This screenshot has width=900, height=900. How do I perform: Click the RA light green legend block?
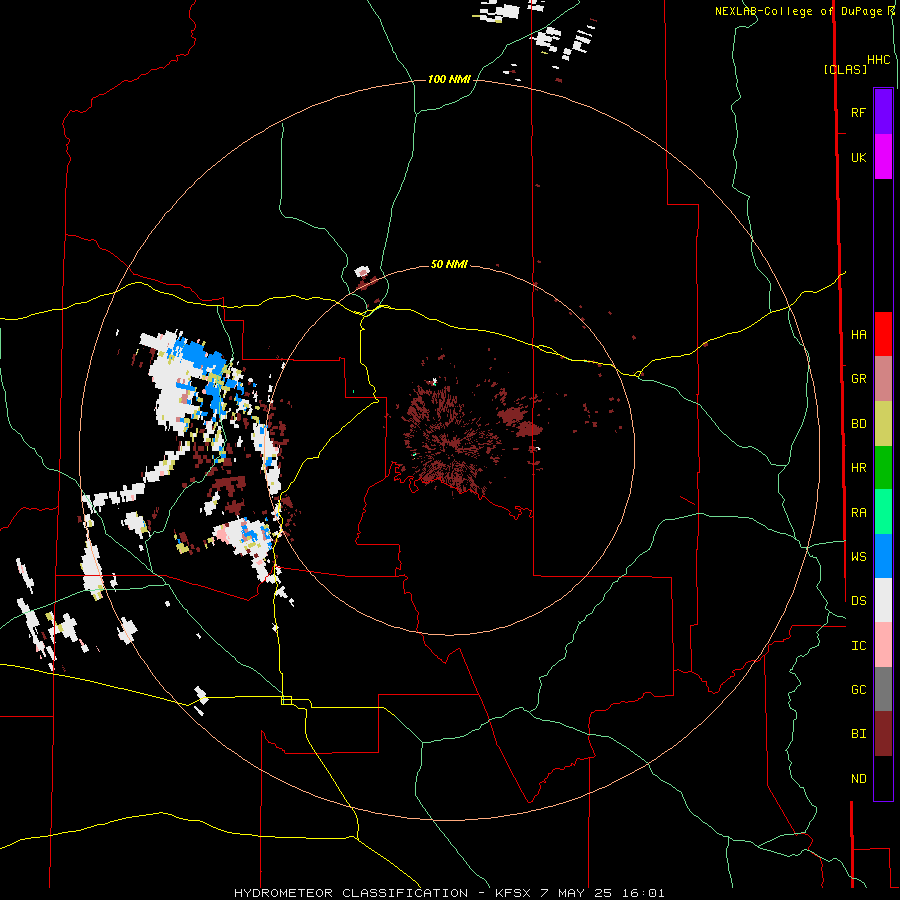point(883,512)
